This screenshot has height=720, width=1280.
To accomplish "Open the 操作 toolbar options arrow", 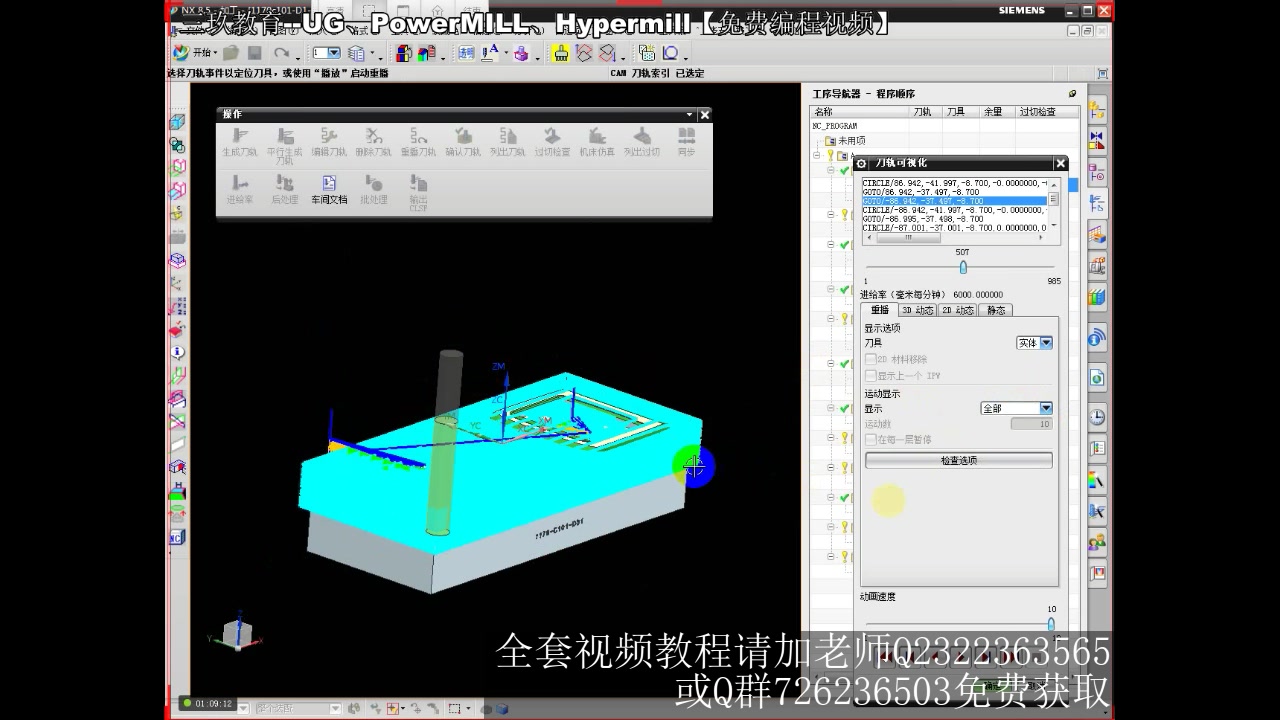I will [x=689, y=115].
